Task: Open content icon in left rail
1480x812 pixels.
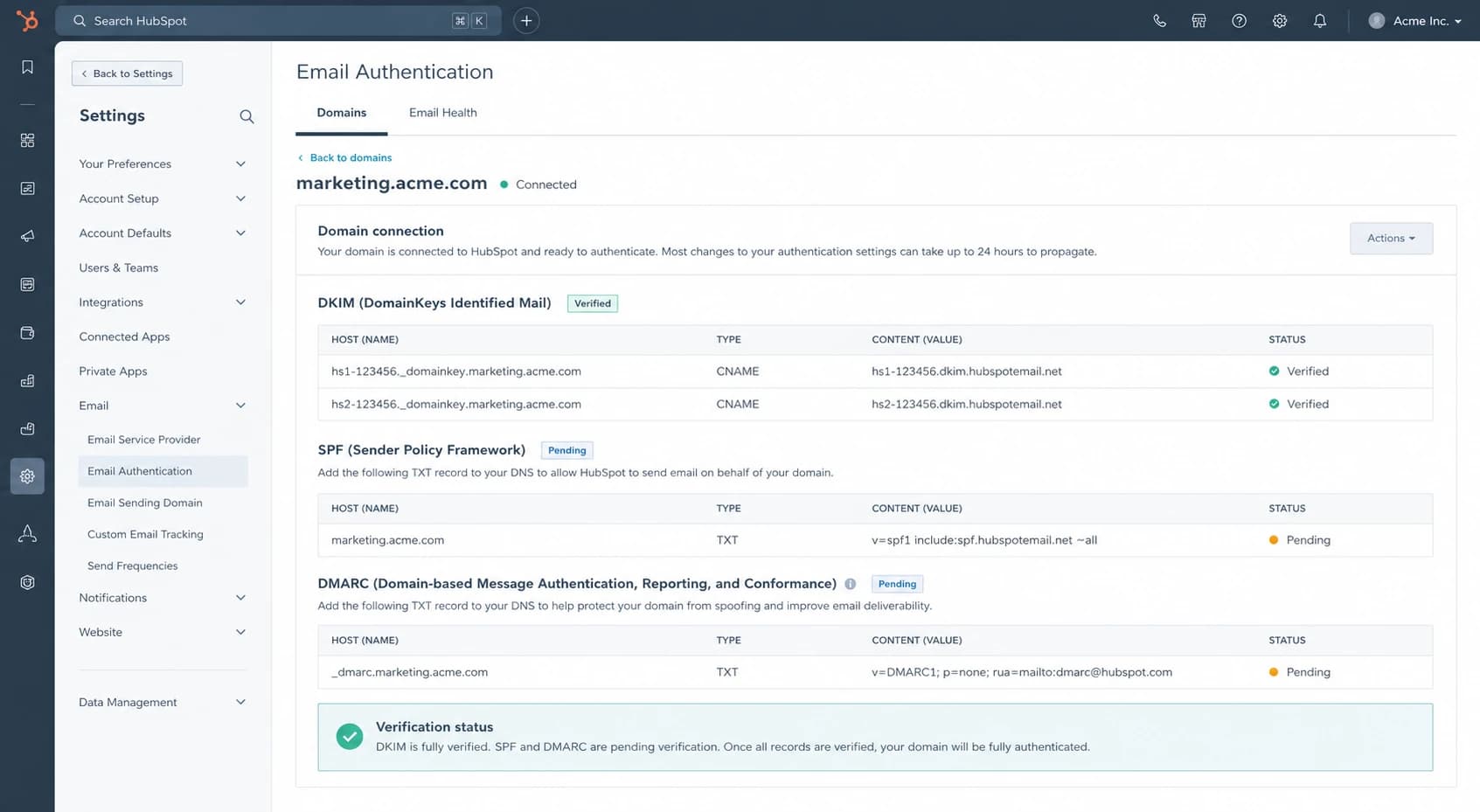Action: point(27,284)
